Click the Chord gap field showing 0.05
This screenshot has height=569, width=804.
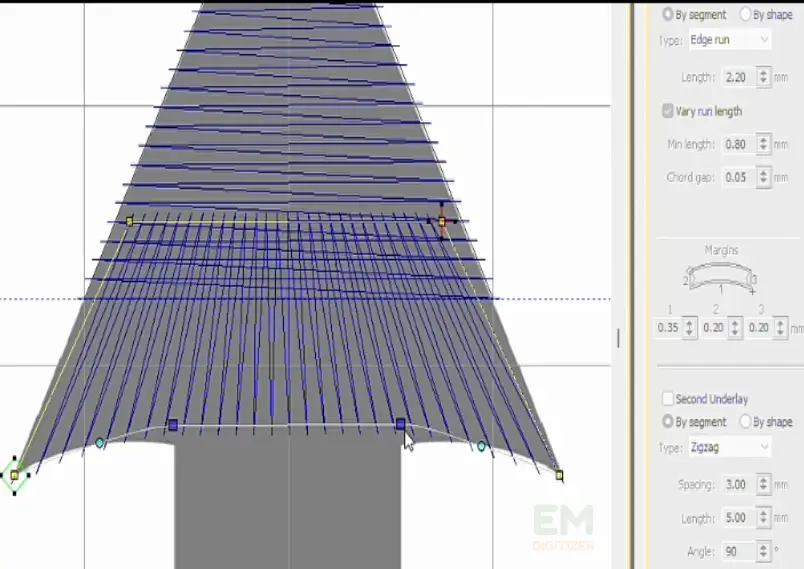(739, 177)
